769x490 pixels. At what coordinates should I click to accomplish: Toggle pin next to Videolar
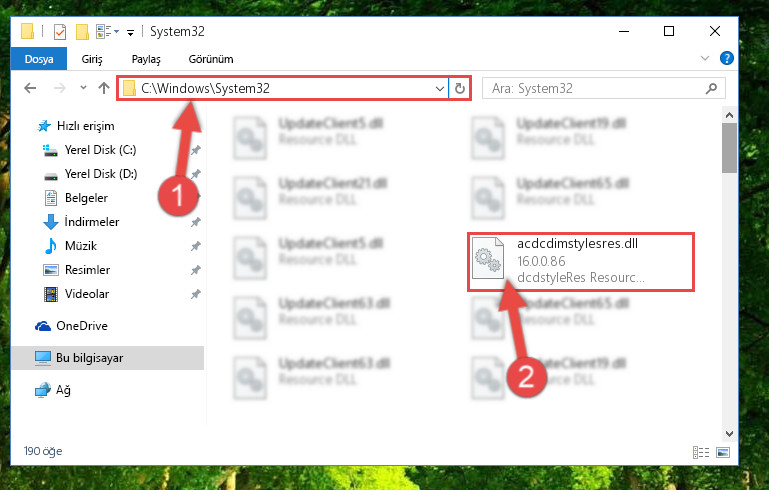(196, 294)
